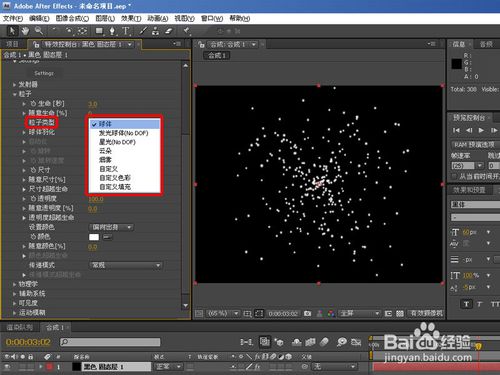
Task: Collapse the 粒子 group
Action: coord(14,94)
